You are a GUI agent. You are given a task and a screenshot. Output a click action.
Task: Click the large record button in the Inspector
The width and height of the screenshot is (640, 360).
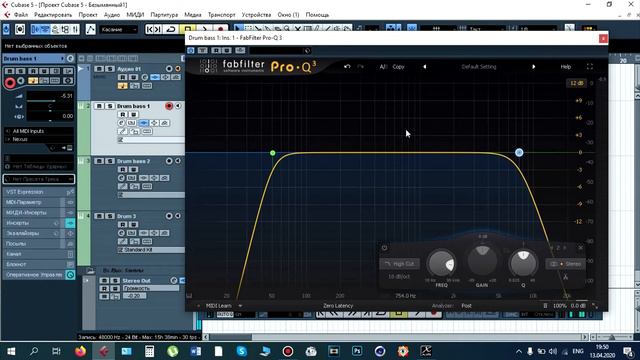(10, 83)
